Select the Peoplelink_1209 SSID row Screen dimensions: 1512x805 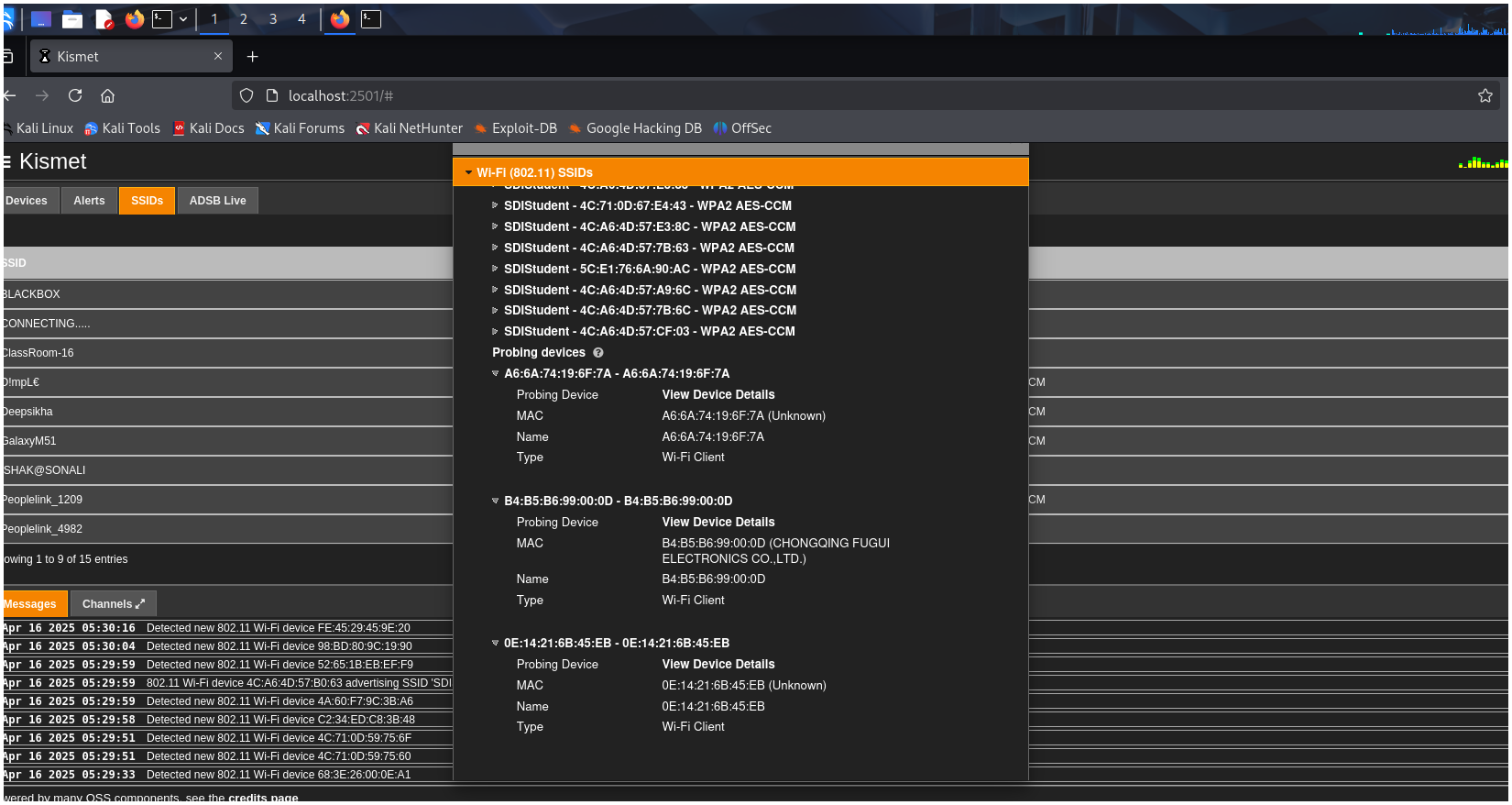click(227, 500)
